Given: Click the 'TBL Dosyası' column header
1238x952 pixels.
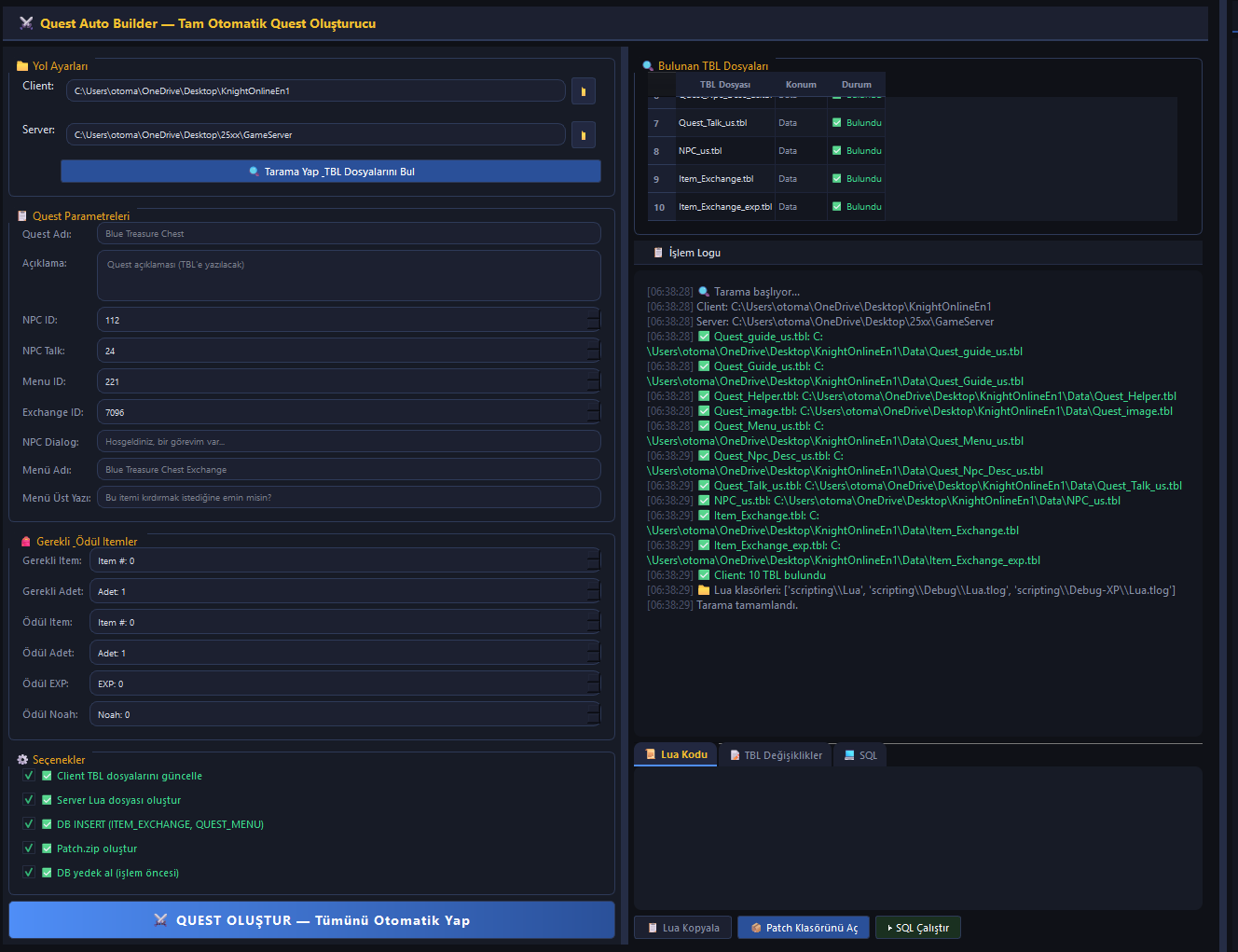Looking at the screenshot, I should point(724,85).
